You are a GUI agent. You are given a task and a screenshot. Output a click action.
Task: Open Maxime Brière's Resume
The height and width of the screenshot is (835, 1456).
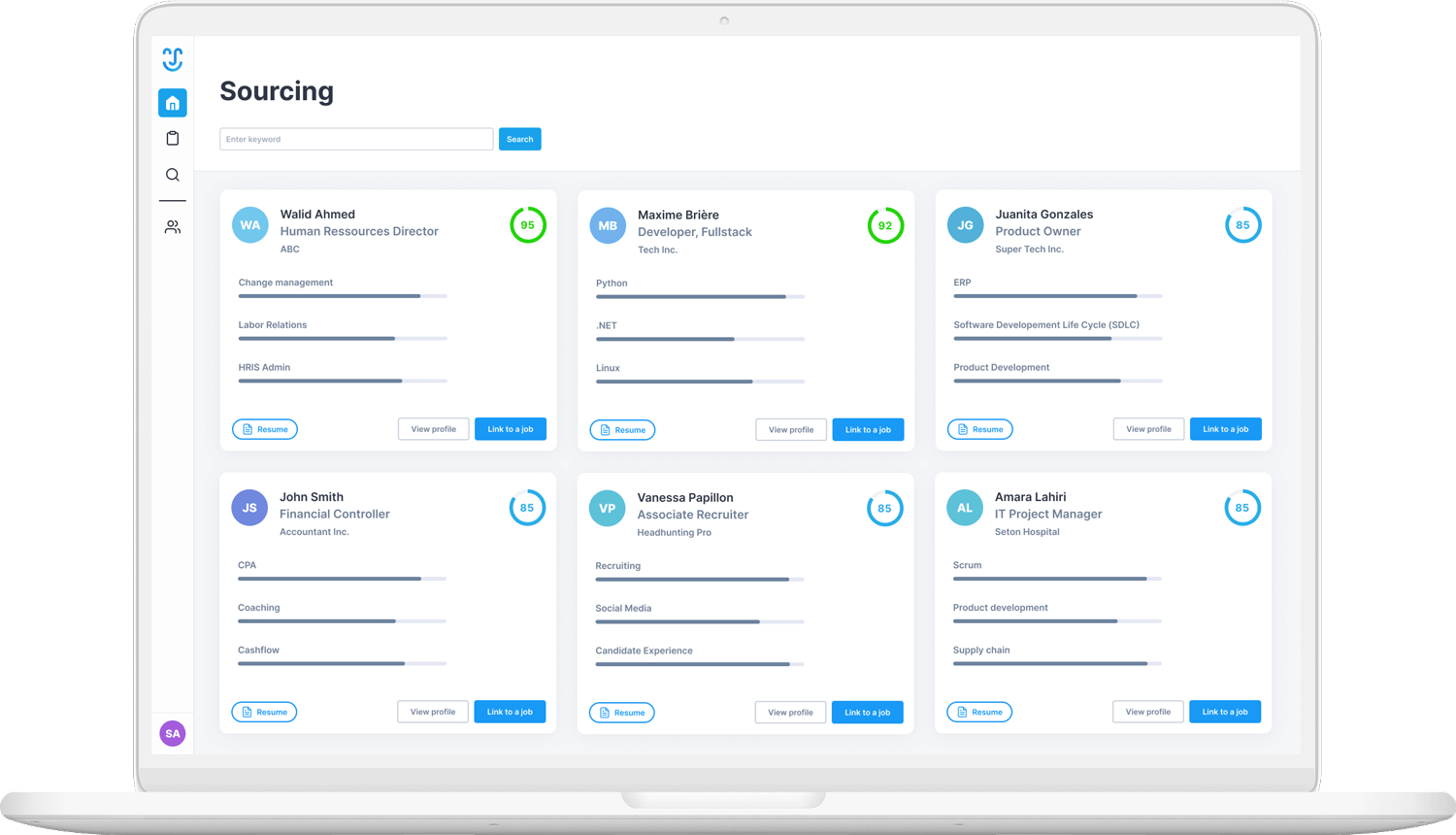pos(622,430)
